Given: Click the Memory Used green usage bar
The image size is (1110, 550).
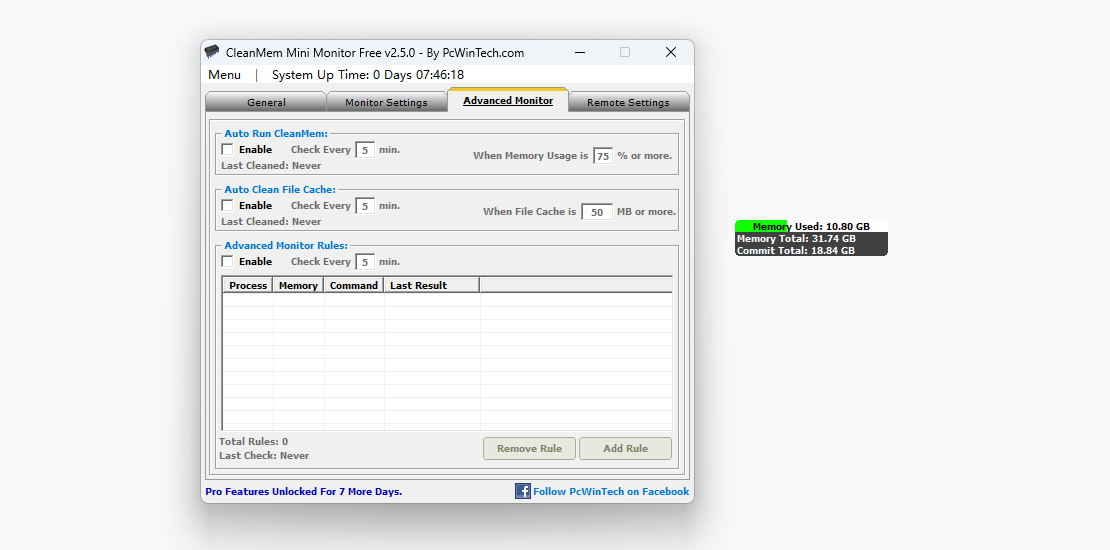Looking at the screenshot, I should click(762, 227).
